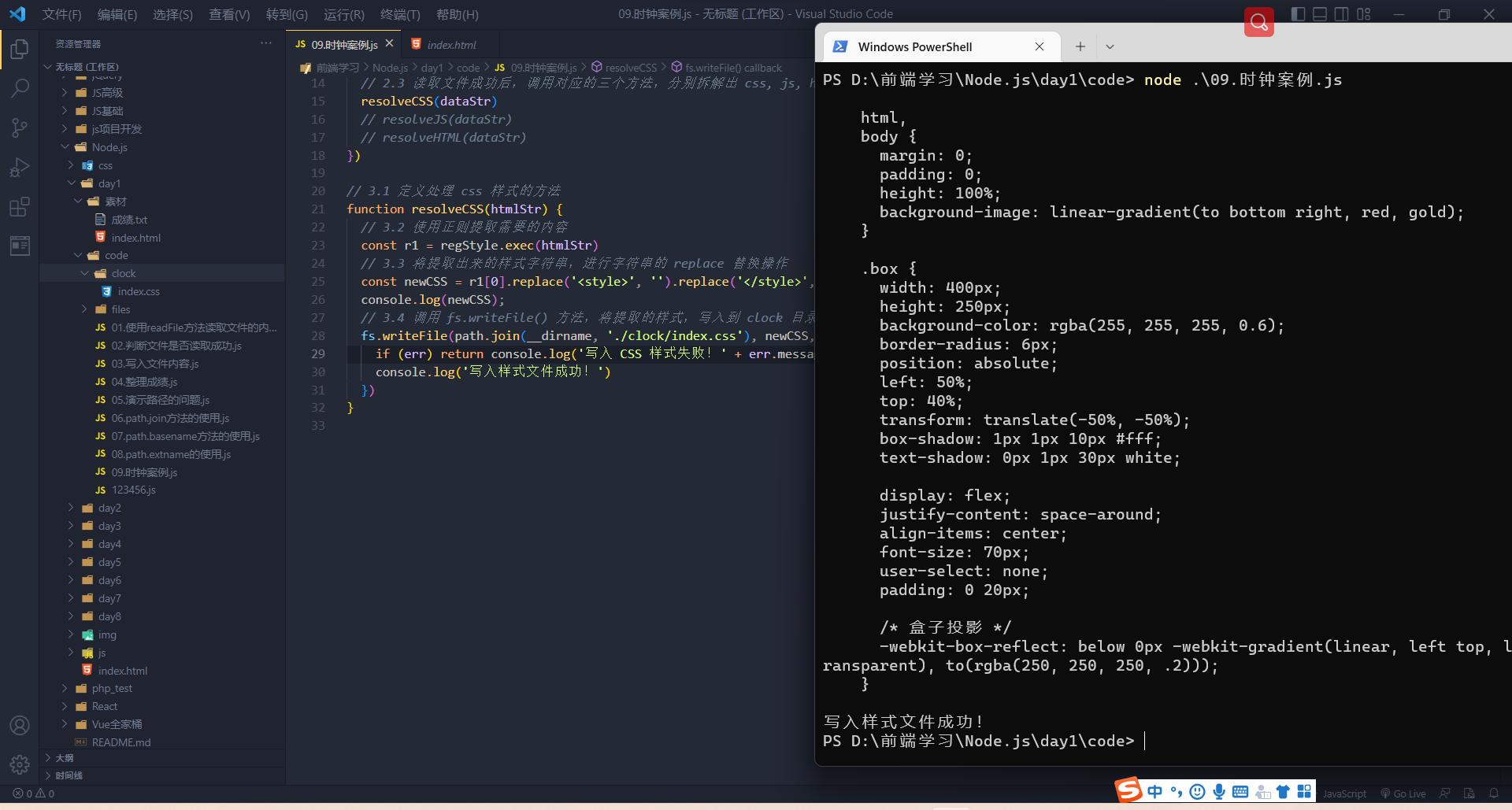Open the Extensions panel
The image size is (1512, 810).
[x=19, y=207]
